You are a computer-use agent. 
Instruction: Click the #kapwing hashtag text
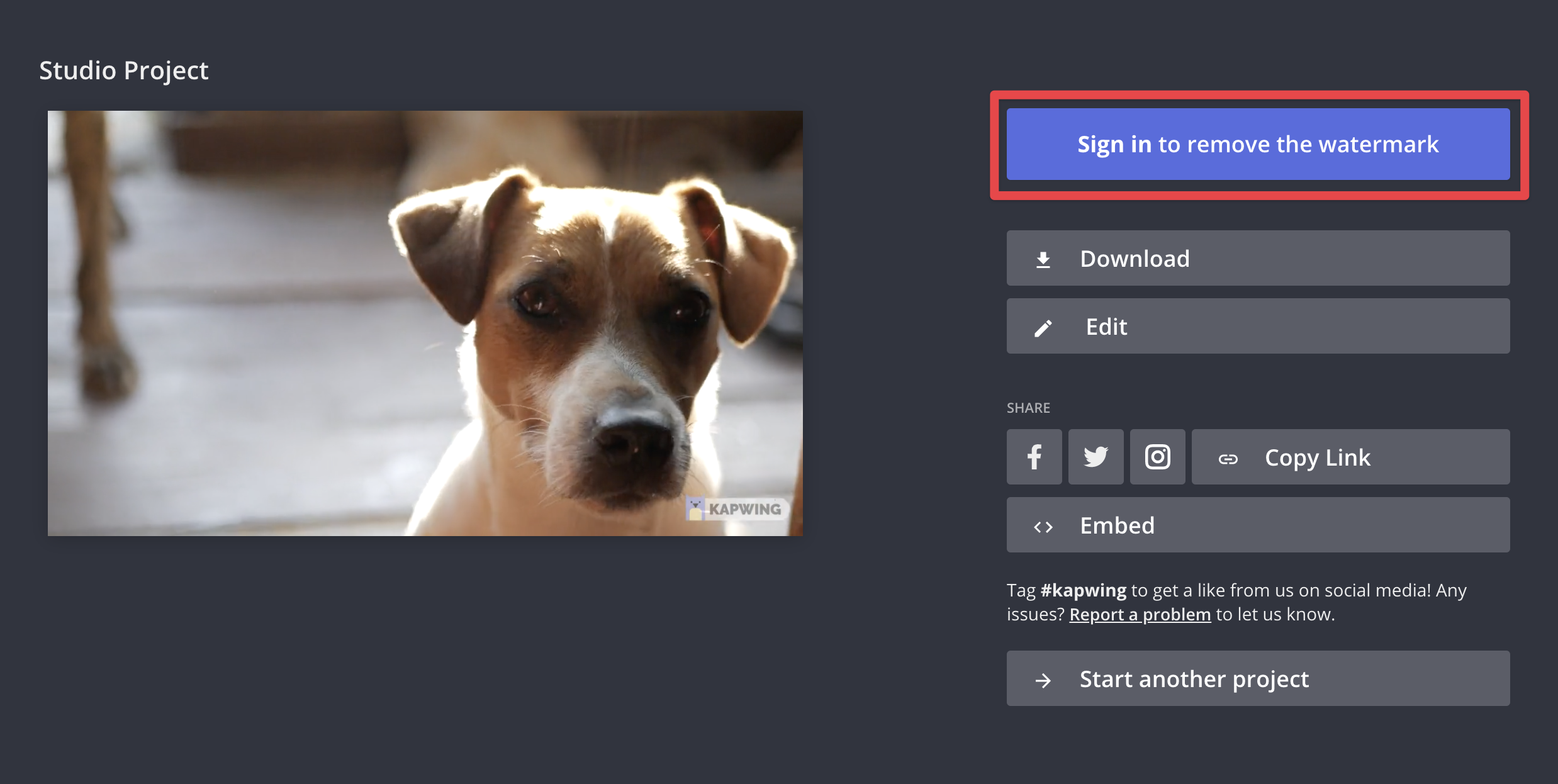[1083, 590]
